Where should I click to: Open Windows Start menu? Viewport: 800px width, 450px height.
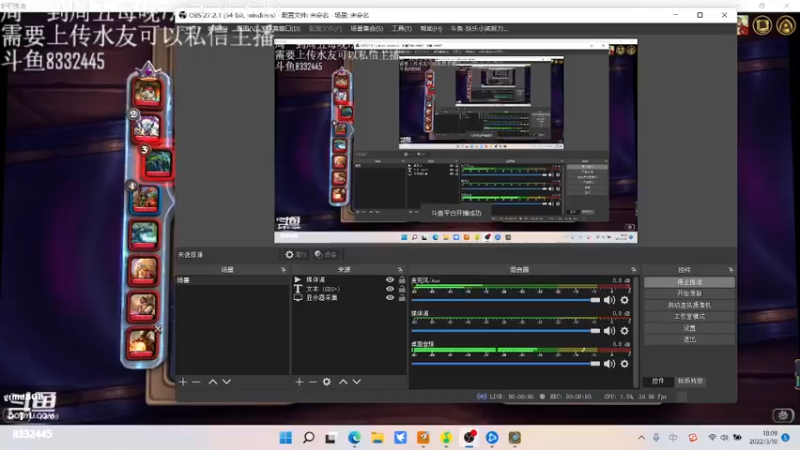(x=286, y=438)
